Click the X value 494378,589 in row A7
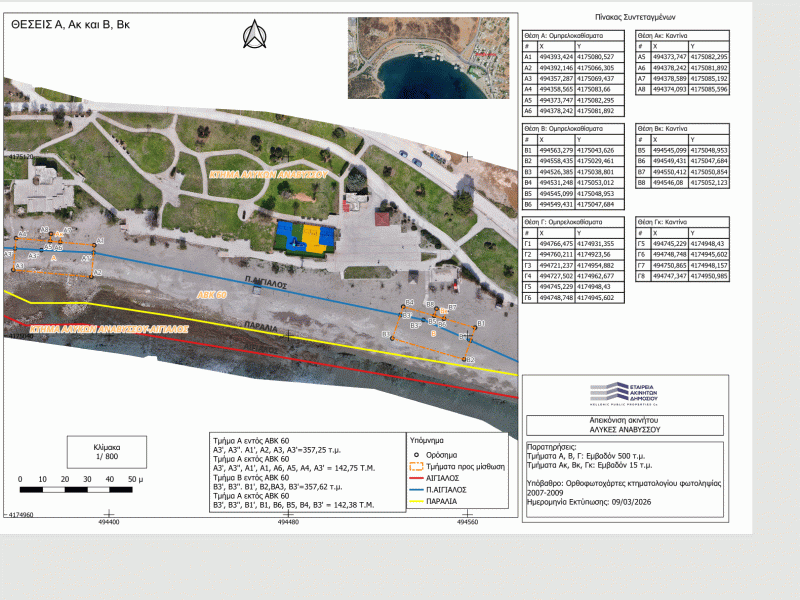Image resolution: width=800 pixels, height=600 pixels. click(x=670, y=79)
